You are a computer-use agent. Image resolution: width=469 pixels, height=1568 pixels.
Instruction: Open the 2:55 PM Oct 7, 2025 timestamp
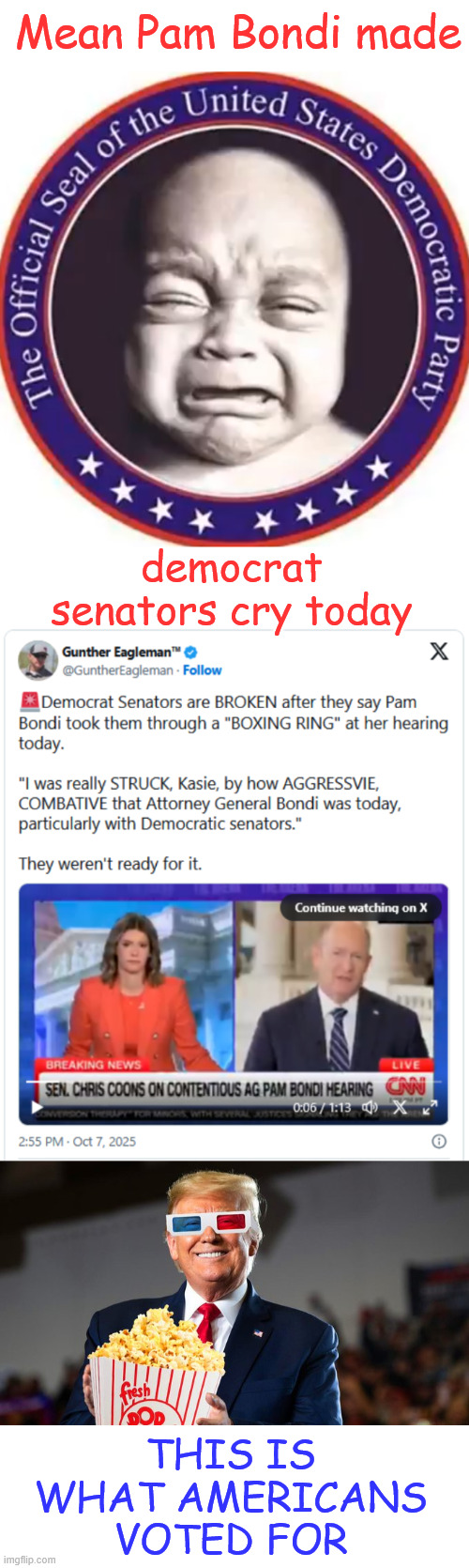[77, 1142]
